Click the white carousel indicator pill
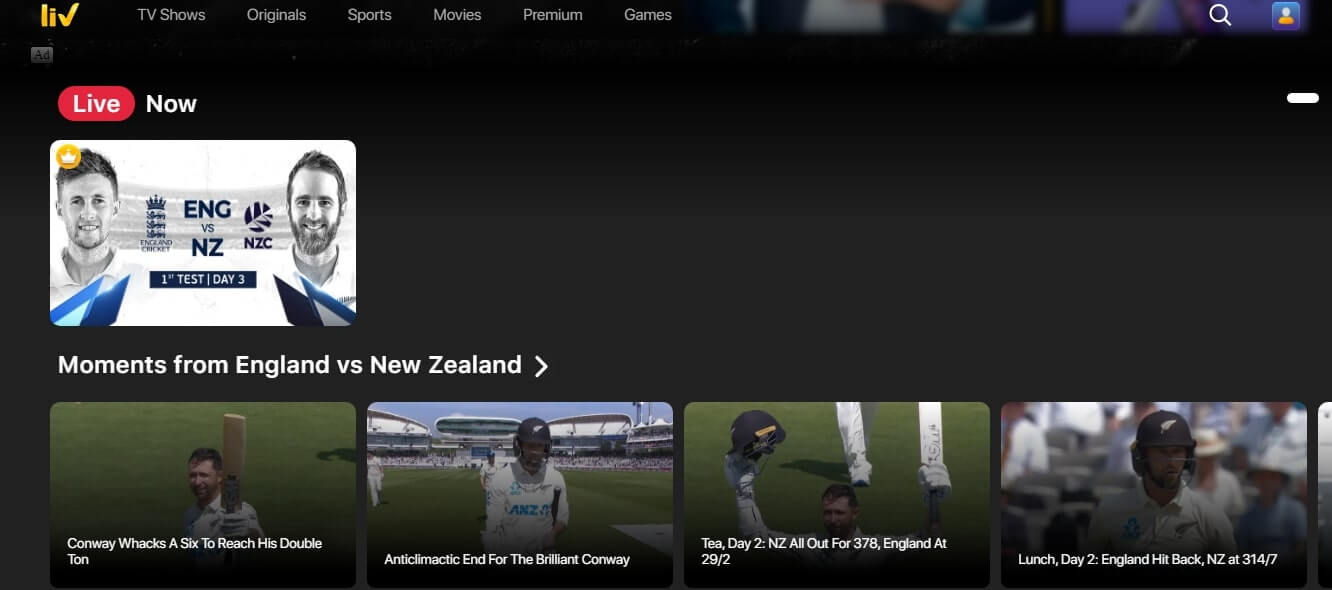Viewport: 1332px width, 590px height. pyautogui.click(x=1302, y=98)
